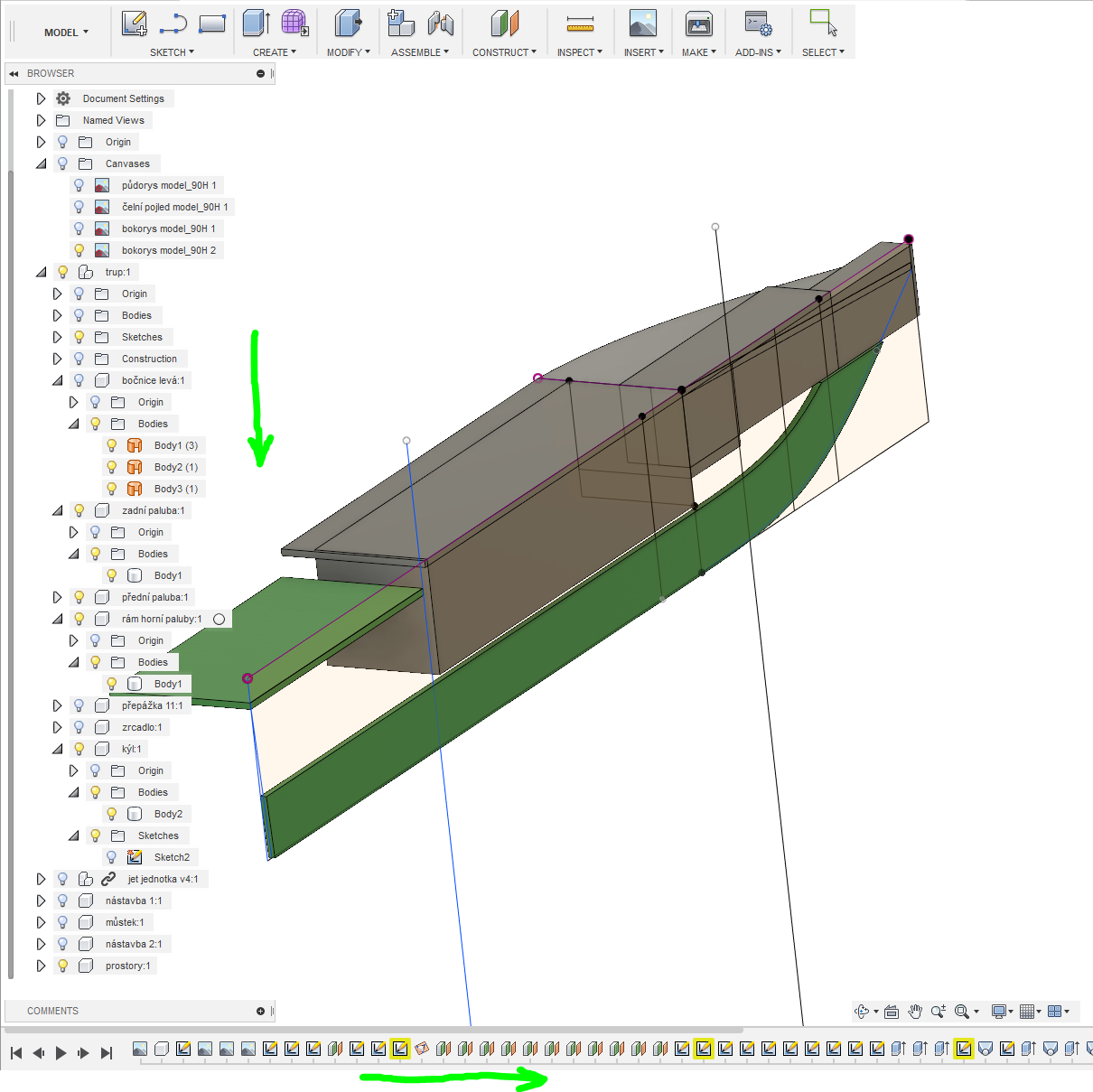Viewport: 1093px width, 1092px height.
Task: Jump to the timeline beginning
Action: 16,1052
